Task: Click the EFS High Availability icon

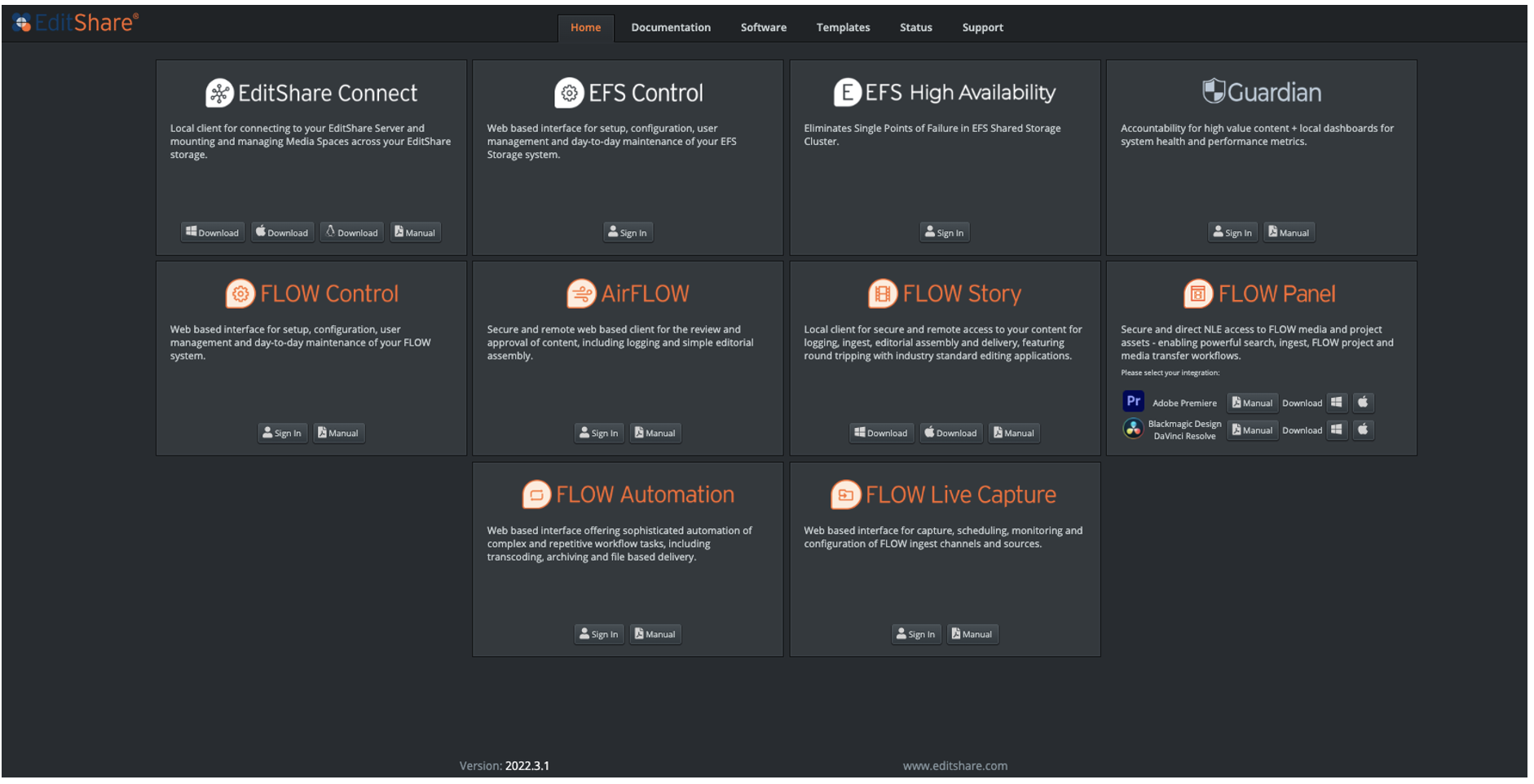Action: [x=848, y=92]
